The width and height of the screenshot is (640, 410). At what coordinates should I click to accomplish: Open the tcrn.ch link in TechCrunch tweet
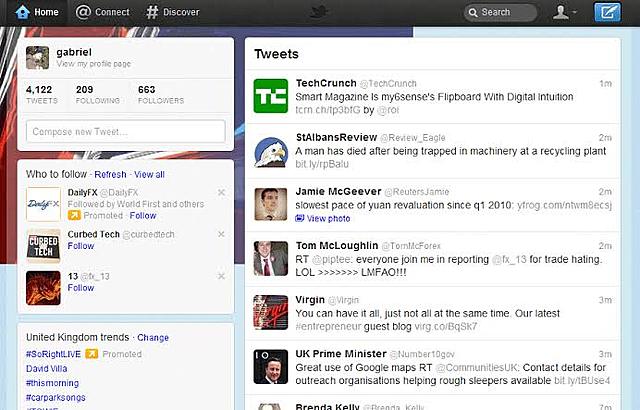point(328,110)
